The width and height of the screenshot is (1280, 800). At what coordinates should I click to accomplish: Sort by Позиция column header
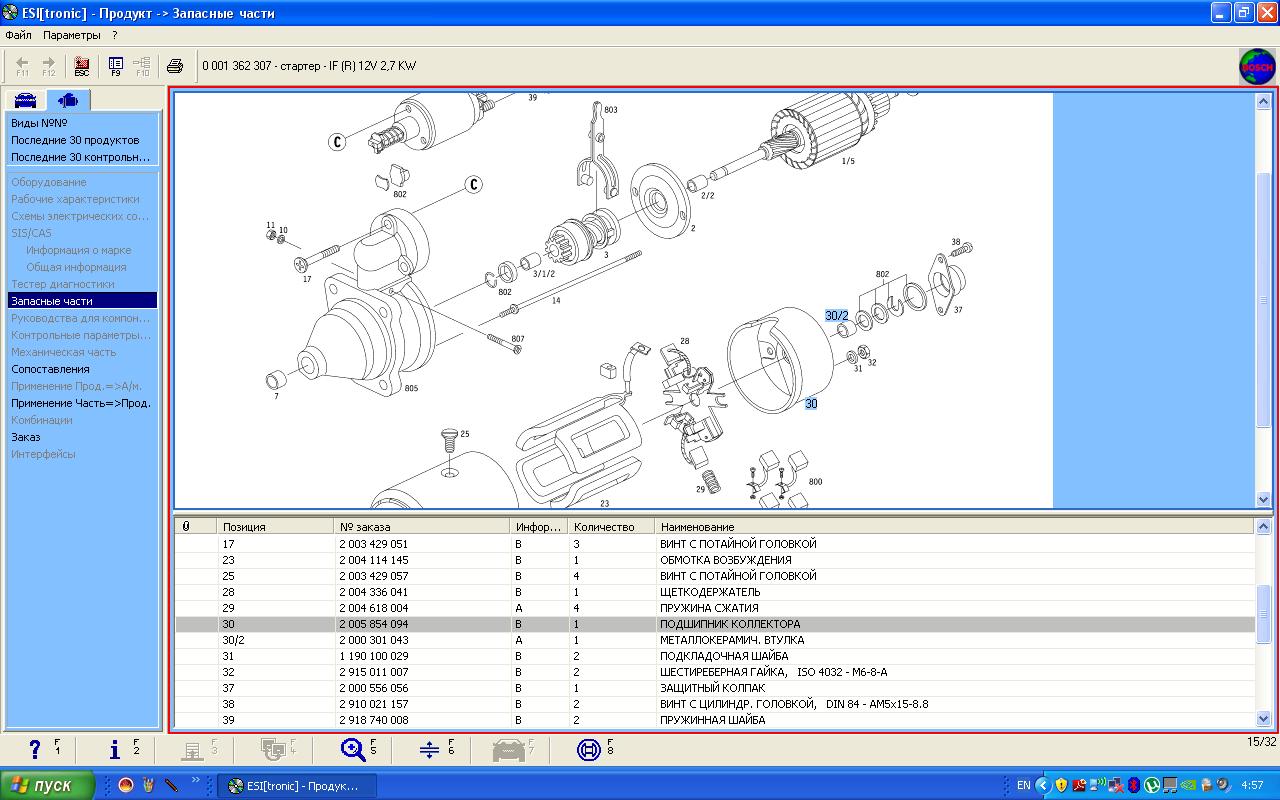tap(275, 527)
